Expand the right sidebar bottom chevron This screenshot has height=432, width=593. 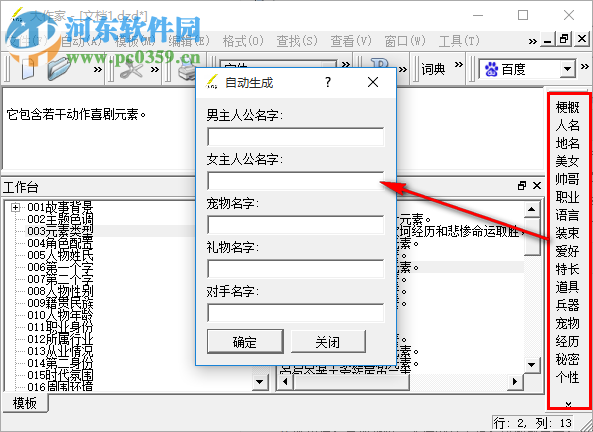pyautogui.click(x=568, y=404)
